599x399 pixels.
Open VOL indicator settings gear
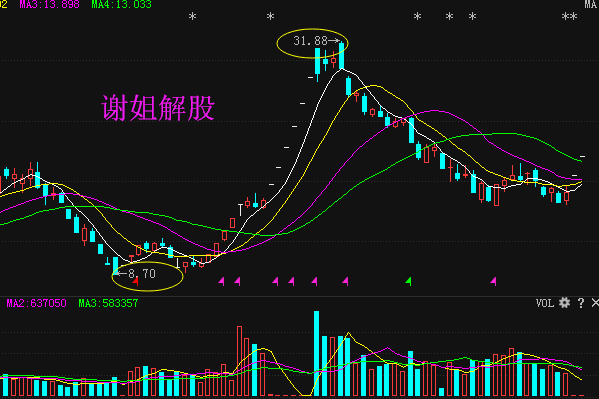564,303
